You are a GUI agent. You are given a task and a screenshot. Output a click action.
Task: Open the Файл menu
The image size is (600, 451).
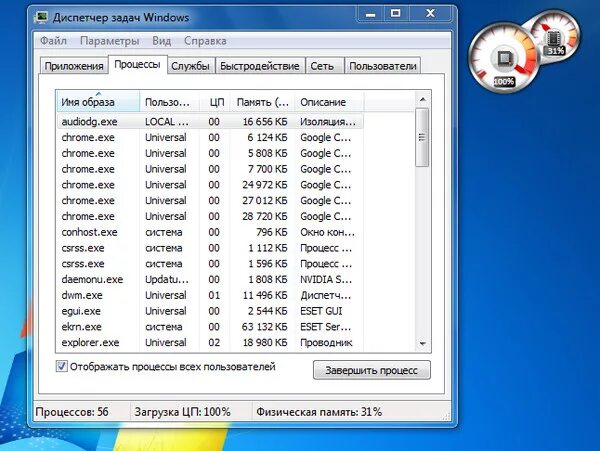53,41
